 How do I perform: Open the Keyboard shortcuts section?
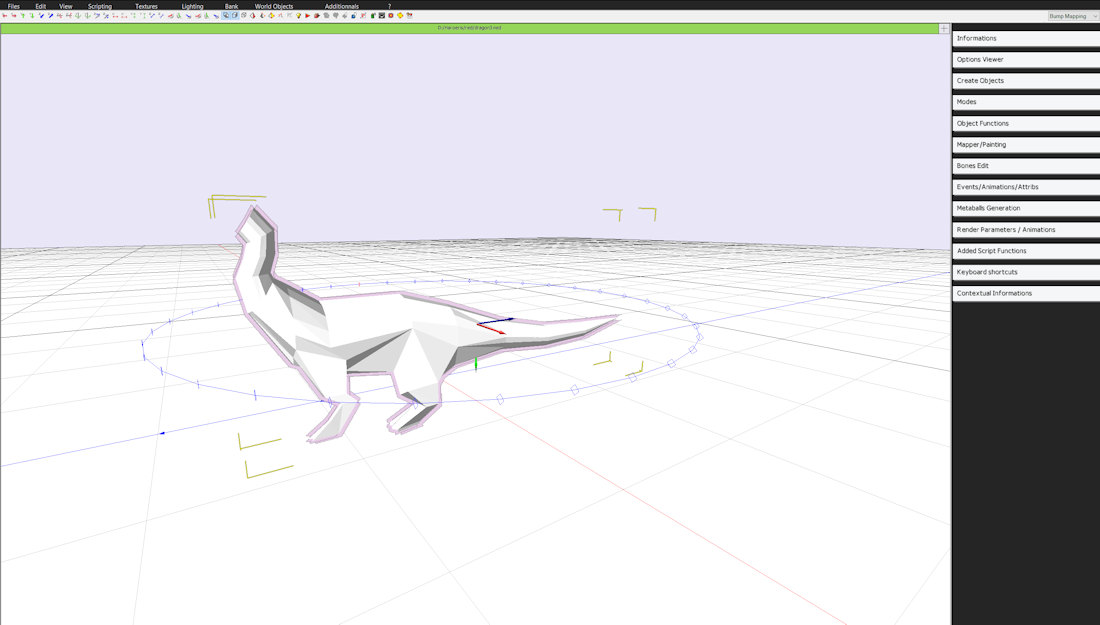pos(1026,272)
